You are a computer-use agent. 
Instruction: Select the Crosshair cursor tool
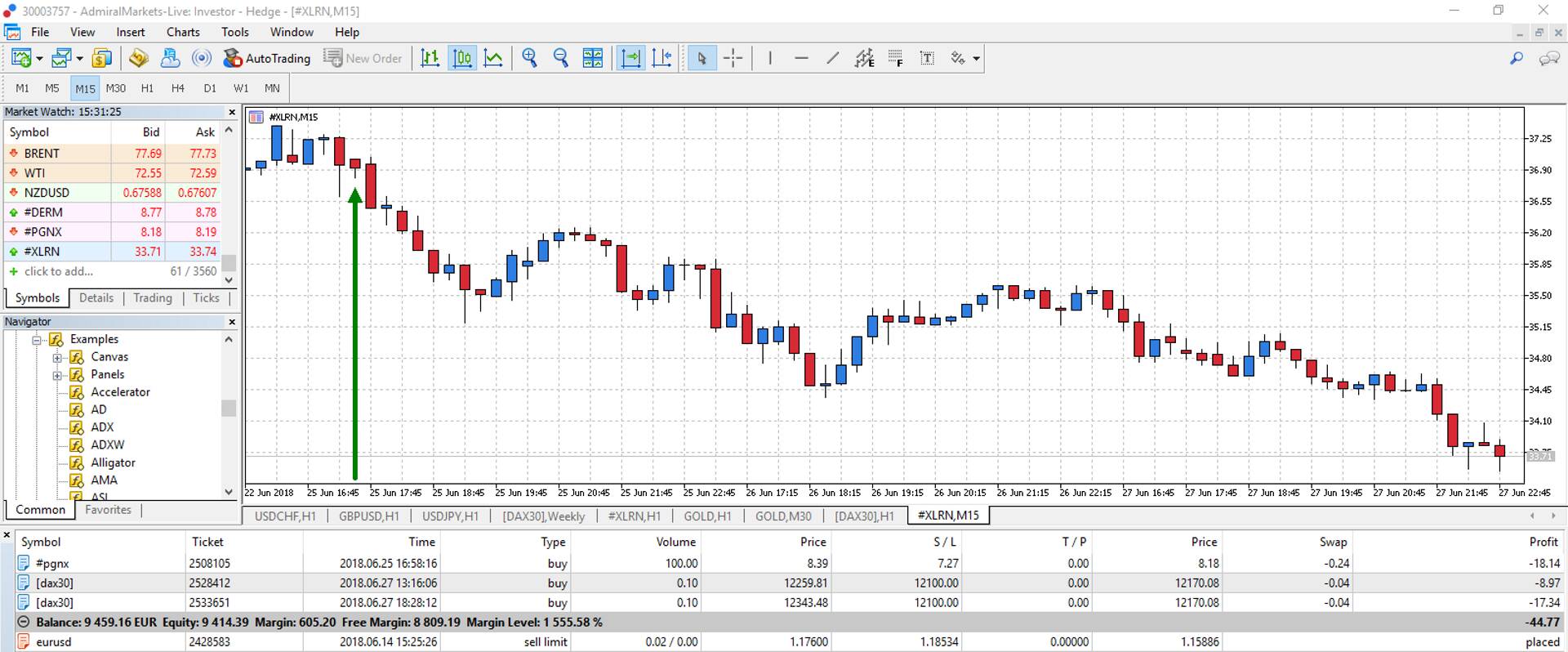733,58
